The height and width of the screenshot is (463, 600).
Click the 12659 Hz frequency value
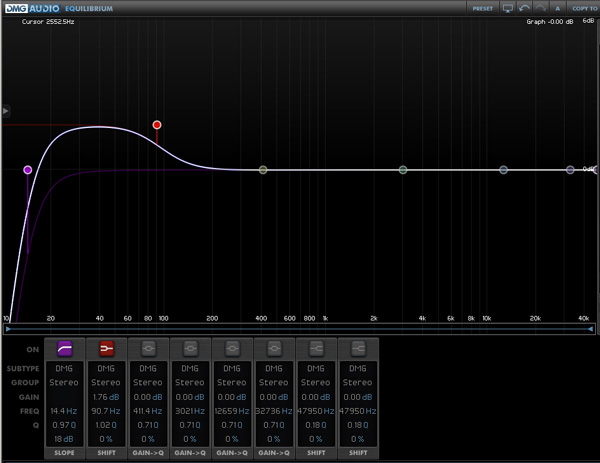click(232, 411)
